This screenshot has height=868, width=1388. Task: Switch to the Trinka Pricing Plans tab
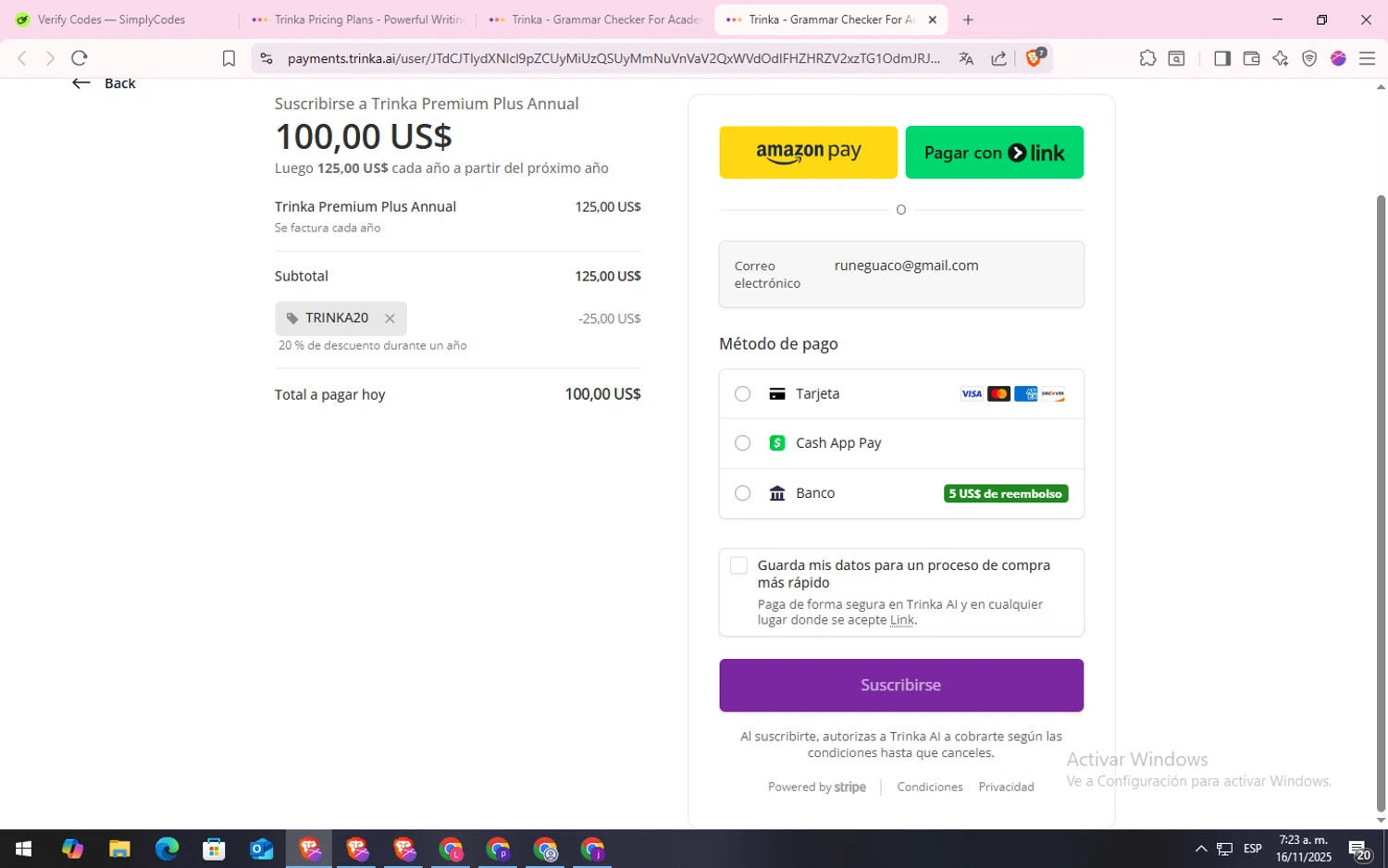pyautogui.click(x=359, y=19)
